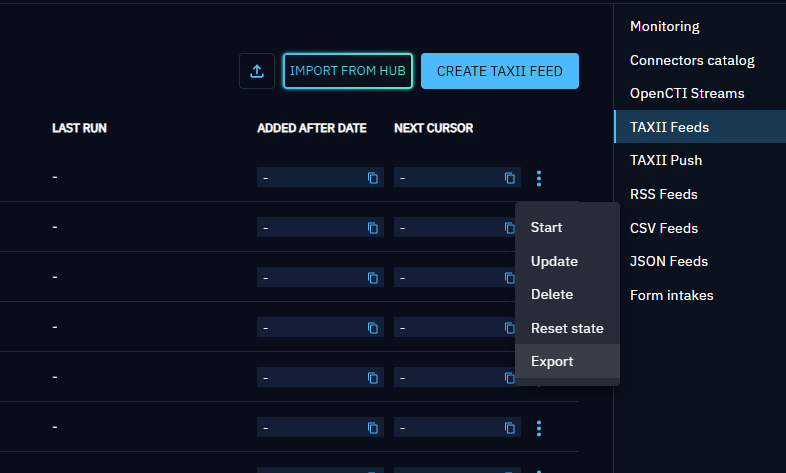The height and width of the screenshot is (473, 786).
Task: Copy the second row's Added After Date value
Action: coord(372,228)
